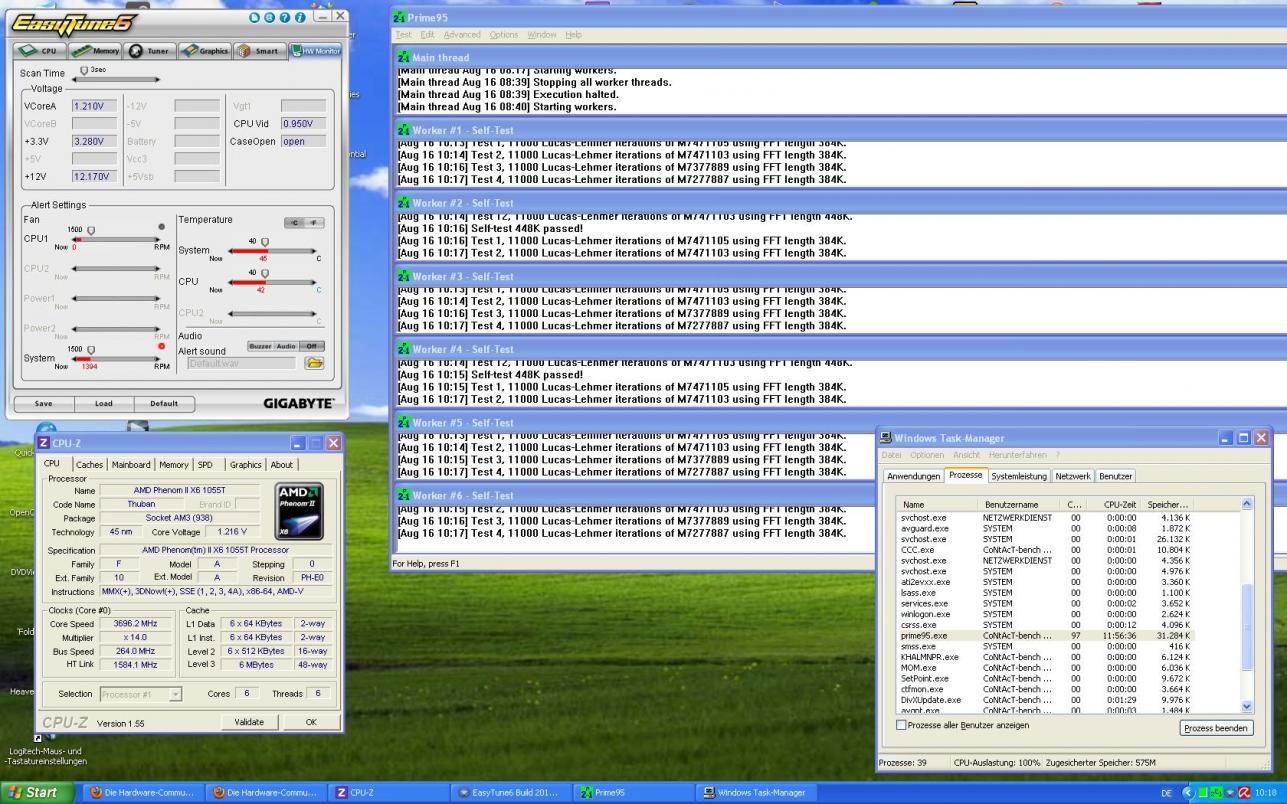Open the Memory tab in EasyTune6

click(x=95, y=51)
